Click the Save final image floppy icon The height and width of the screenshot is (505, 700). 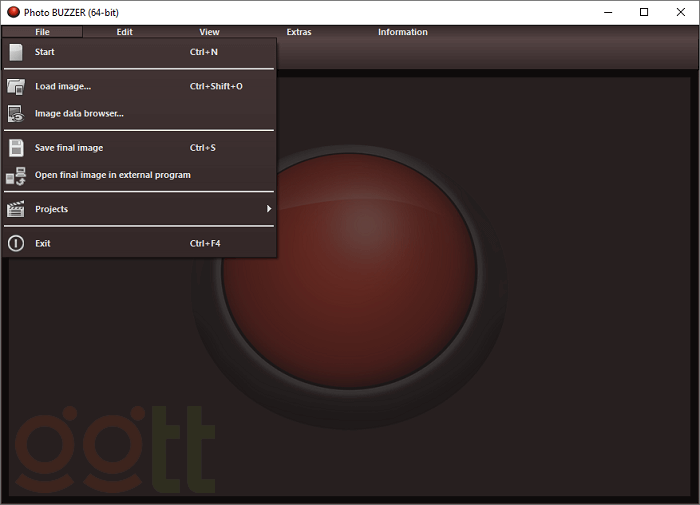(16, 148)
